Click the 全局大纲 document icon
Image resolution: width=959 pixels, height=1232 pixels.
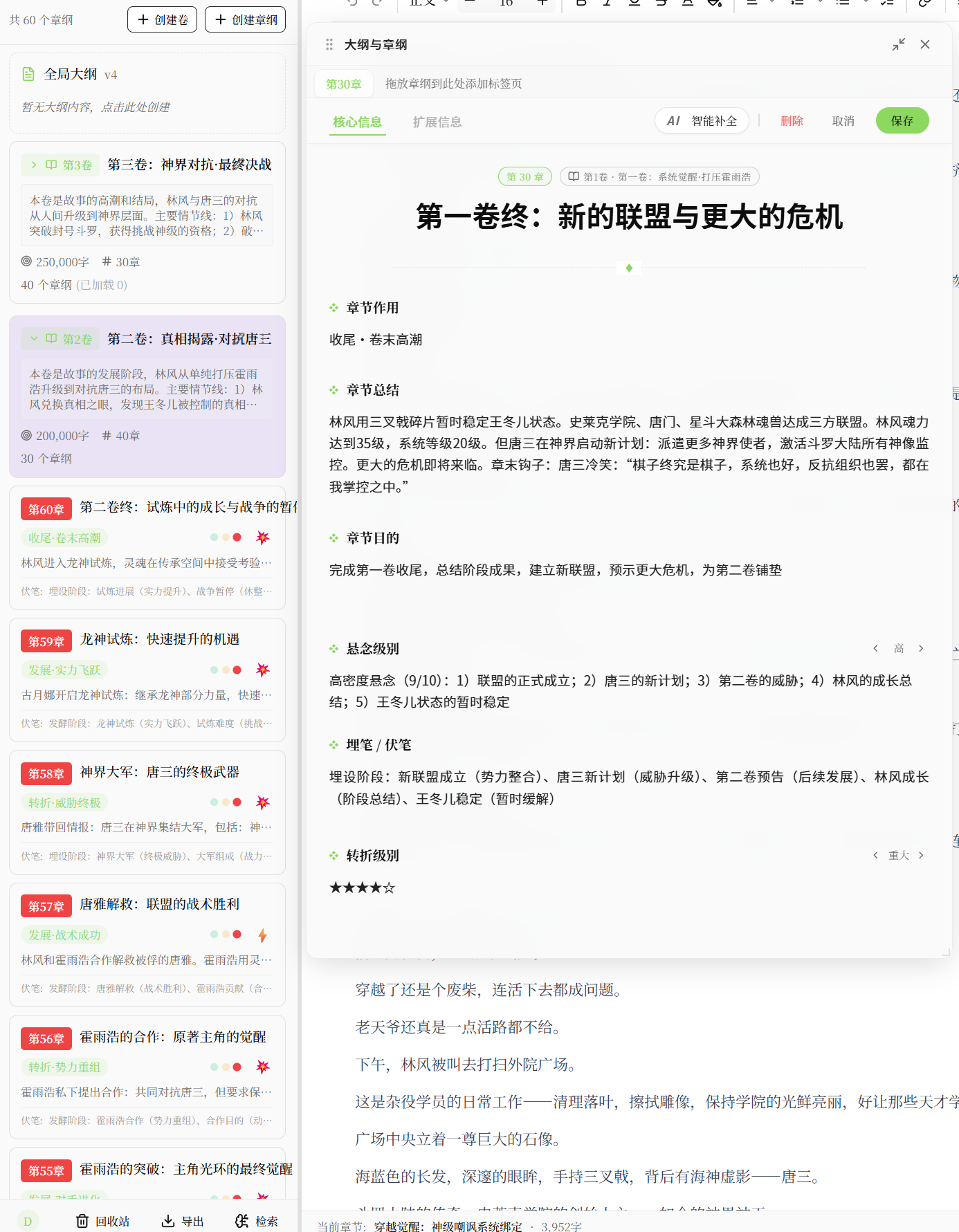click(28, 74)
